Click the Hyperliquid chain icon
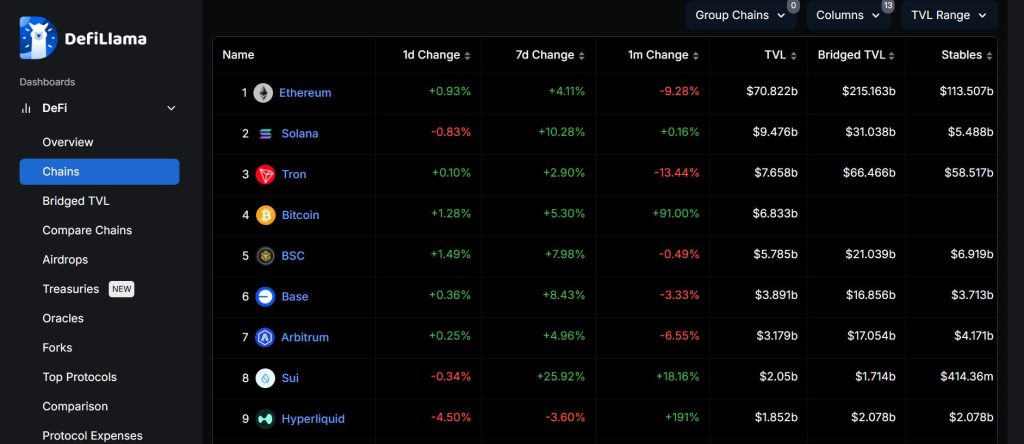Screen dimensions: 1024x444 (x=265, y=419)
